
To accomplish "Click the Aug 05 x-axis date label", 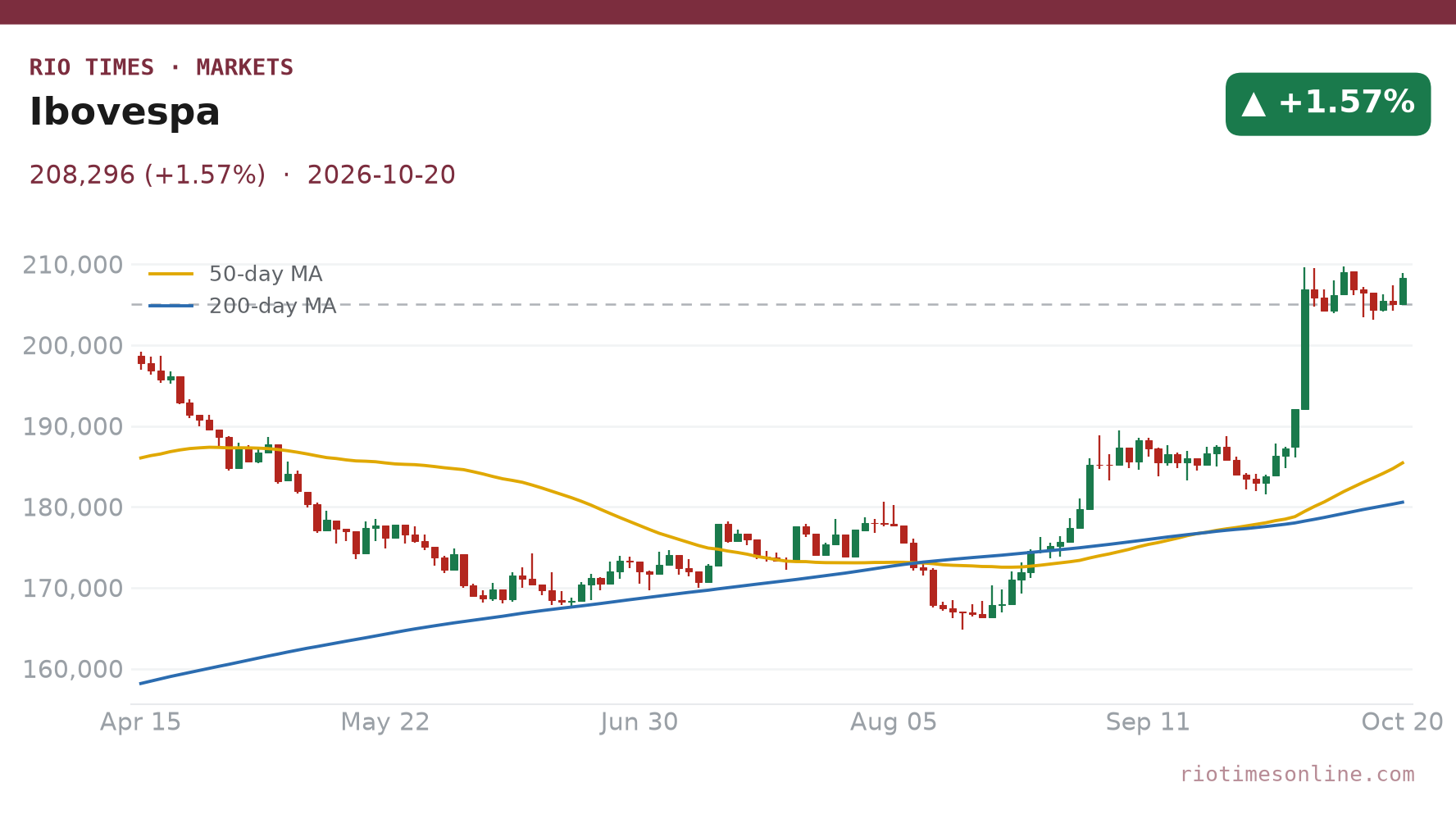I will point(894,722).
